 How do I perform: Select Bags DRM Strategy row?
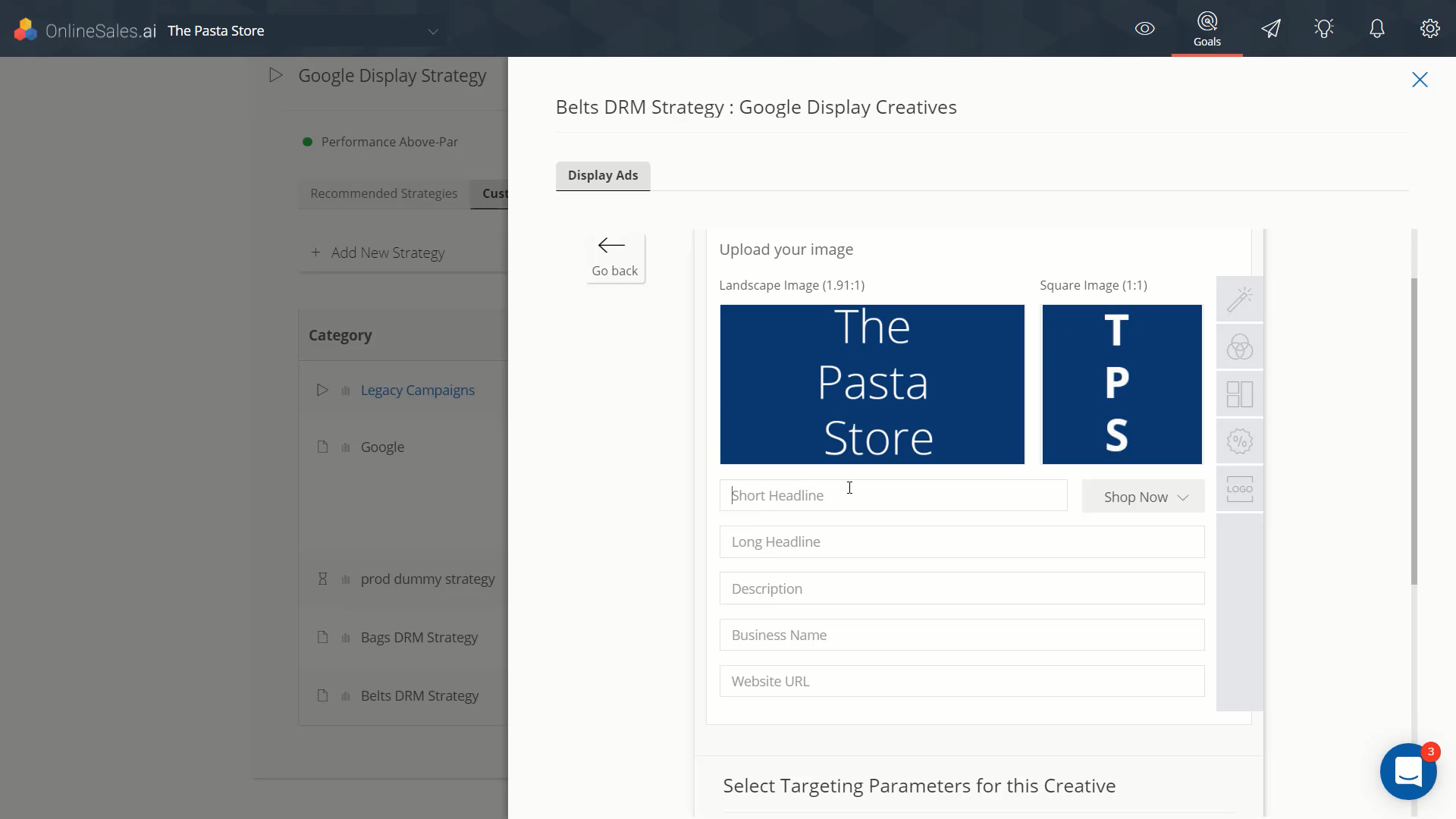403,637
